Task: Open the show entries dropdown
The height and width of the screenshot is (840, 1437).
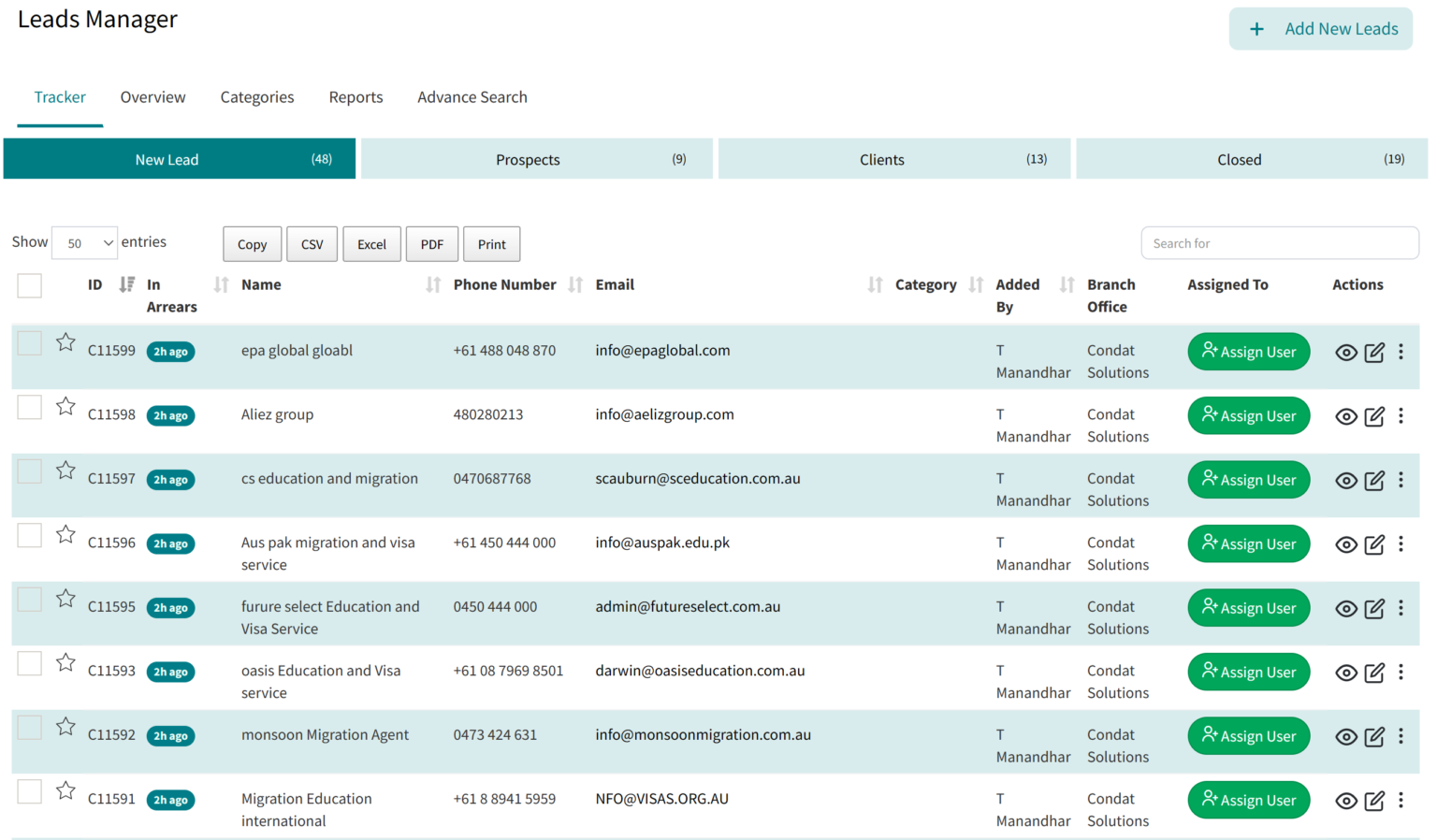Action: point(85,243)
